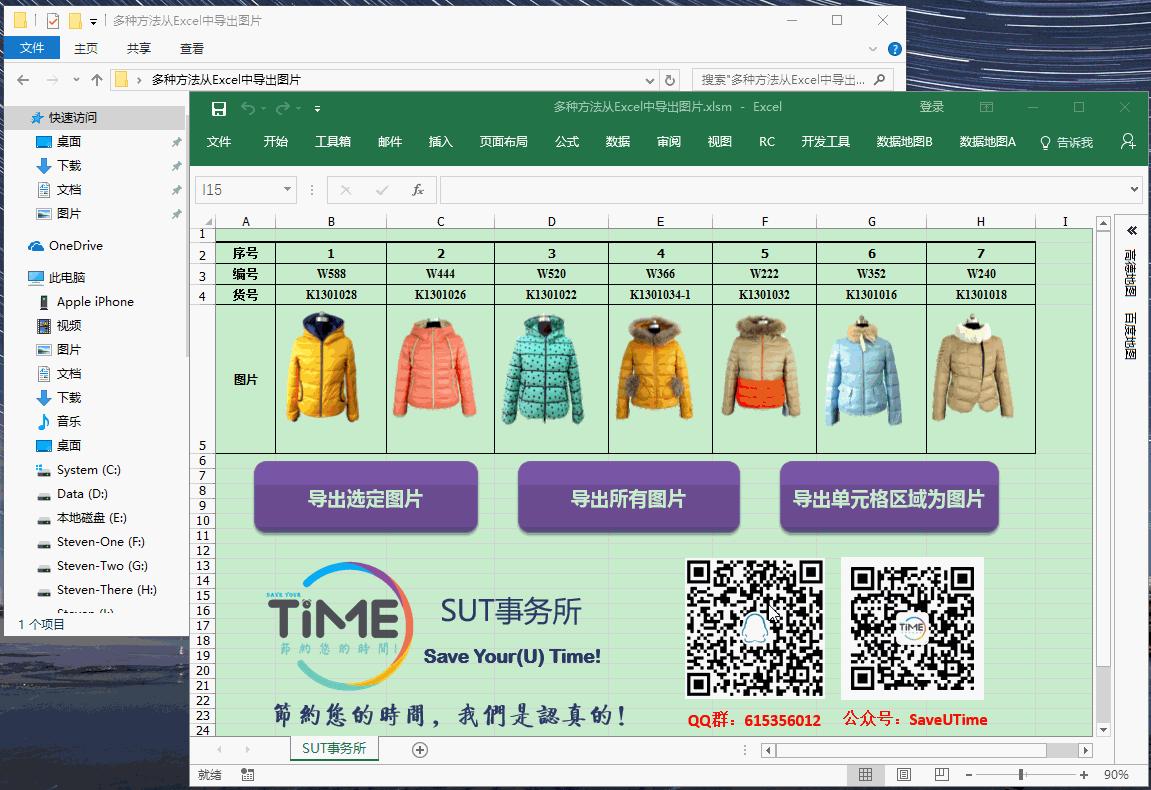Click the 导出所有图片 button
The width and height of the screenshot is (1151, 790).
coord(628,498)
